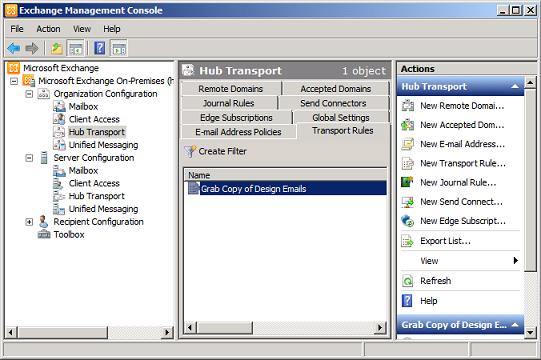Click the New Edge Subscription action icon
This screenshot has height=360, width=541.
[408, 221]
